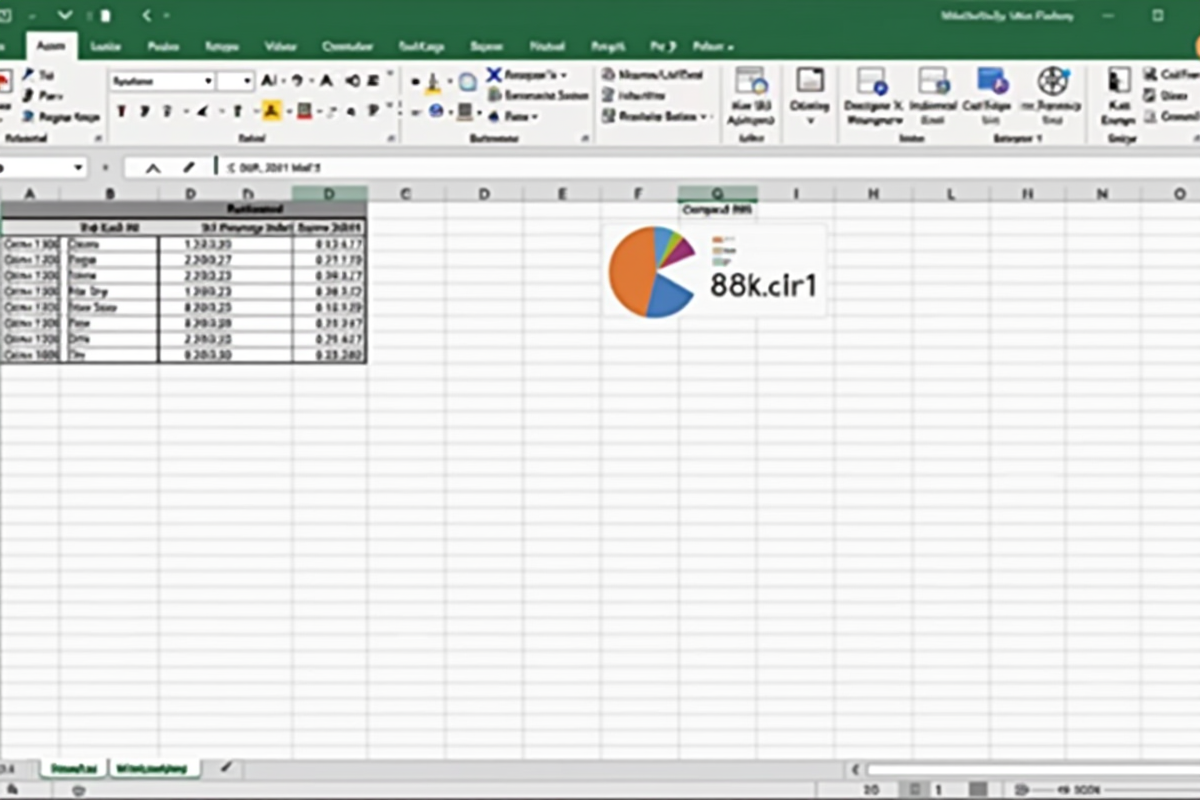Switch to the first green sheet tab
1200x800 pixels.
point(73,768)
